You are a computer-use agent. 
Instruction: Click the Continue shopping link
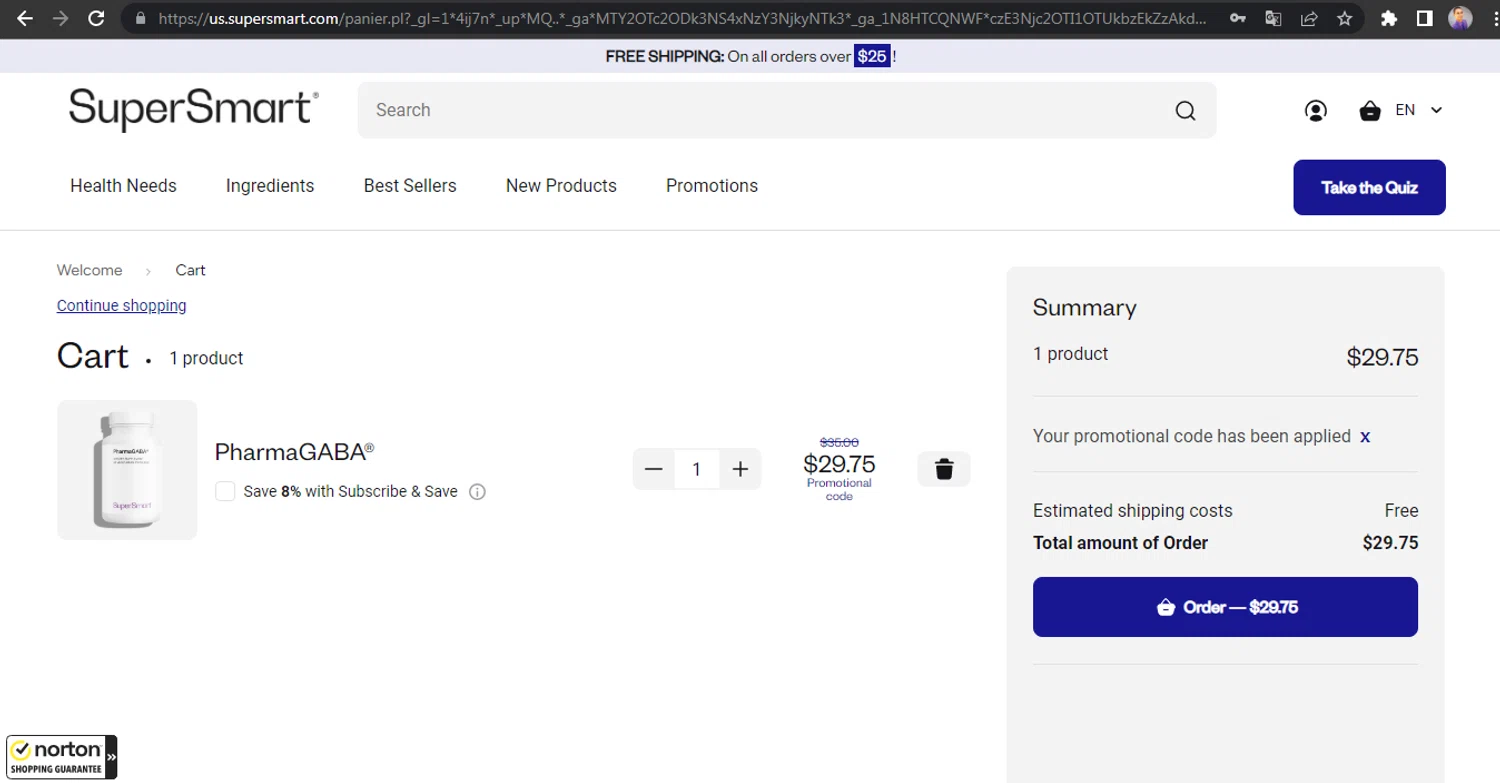click(x=121, y=305)
